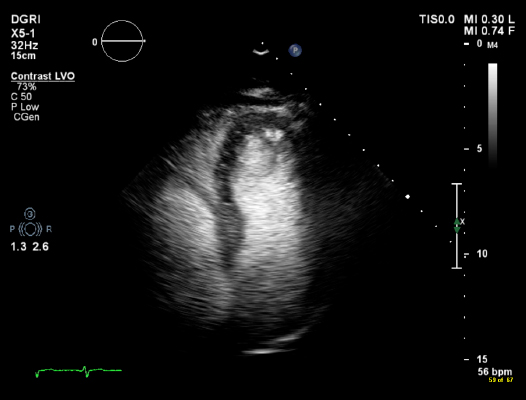The height and width of the screenshot is (400, 526).
Task: Click the '56 bpm' heart rate
Action: point(495,372)
